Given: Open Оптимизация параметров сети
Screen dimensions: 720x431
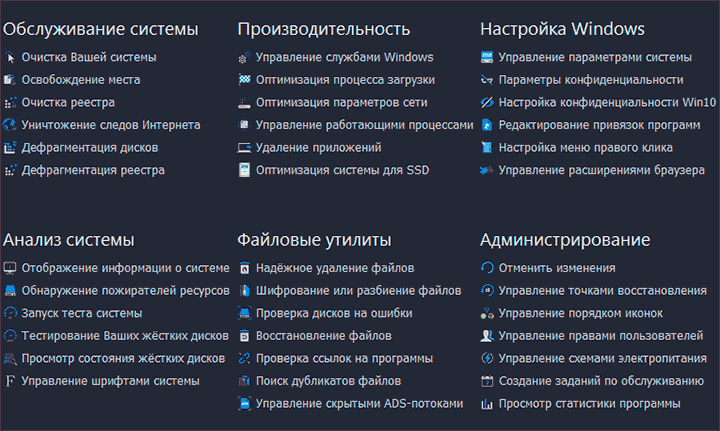Looking at the screenshot, I should (342, 102).
